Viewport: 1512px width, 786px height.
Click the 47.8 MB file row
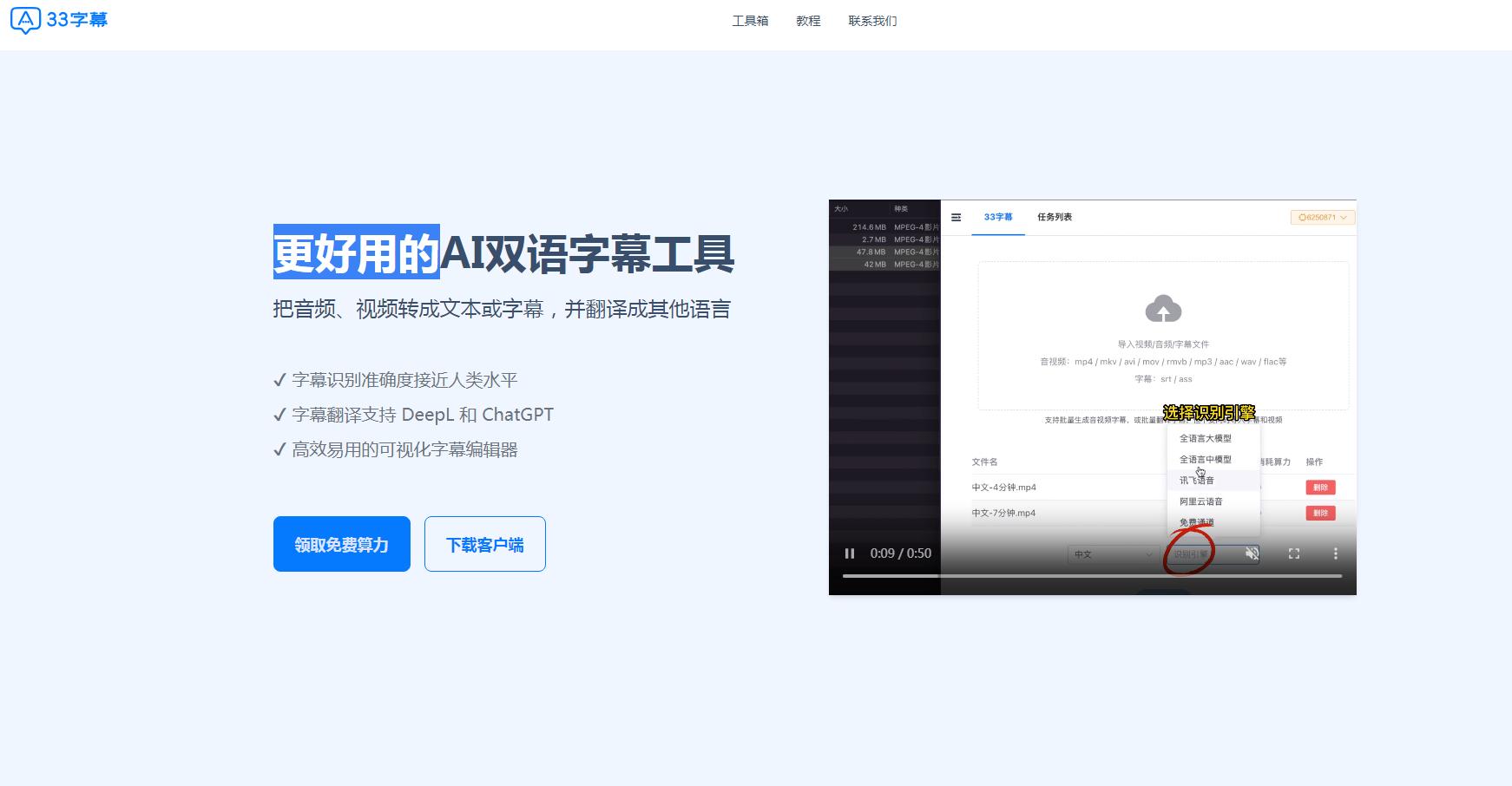click(x=884, y=252)
